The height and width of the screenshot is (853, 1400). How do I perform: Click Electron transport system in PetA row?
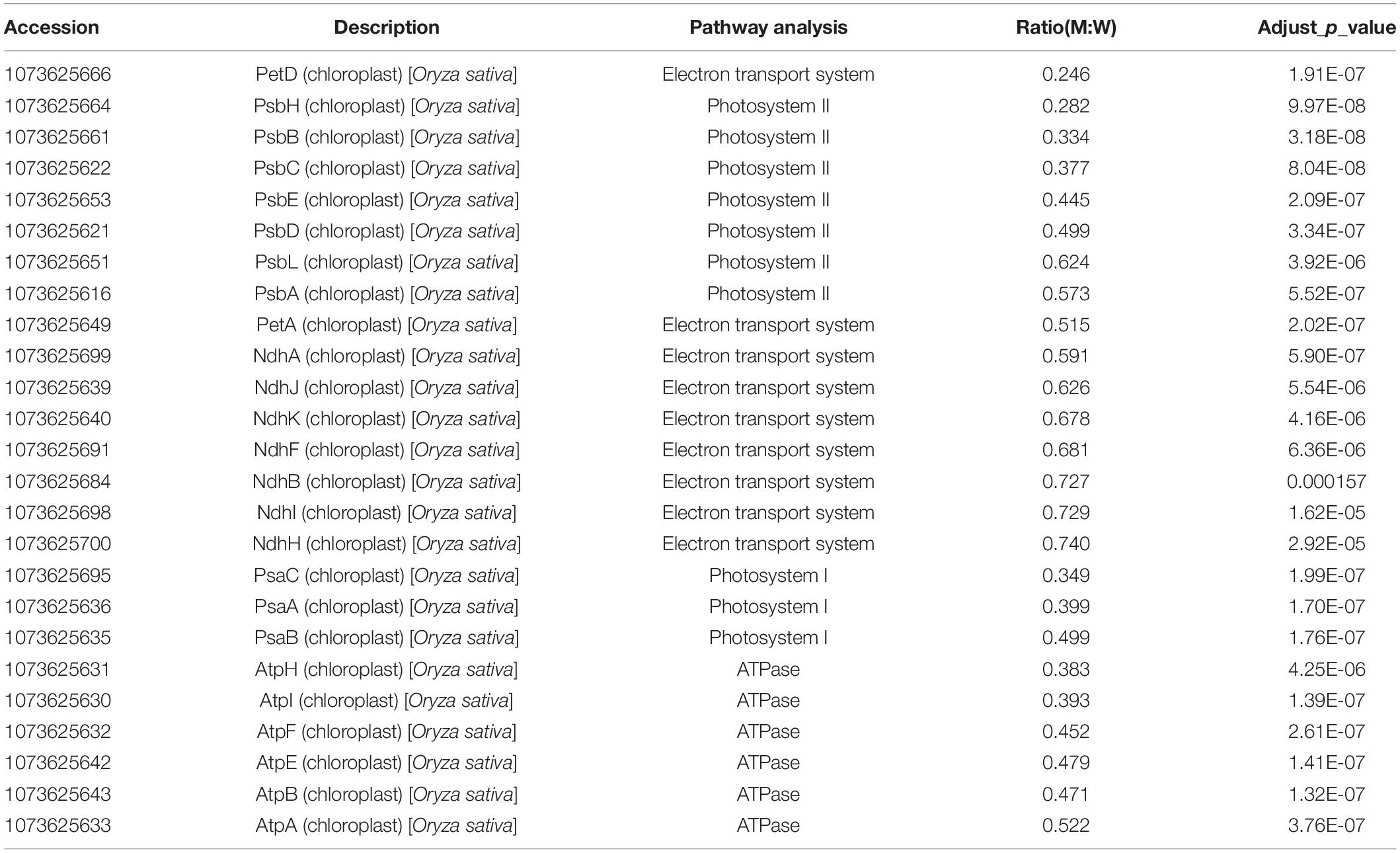[768, 325]
